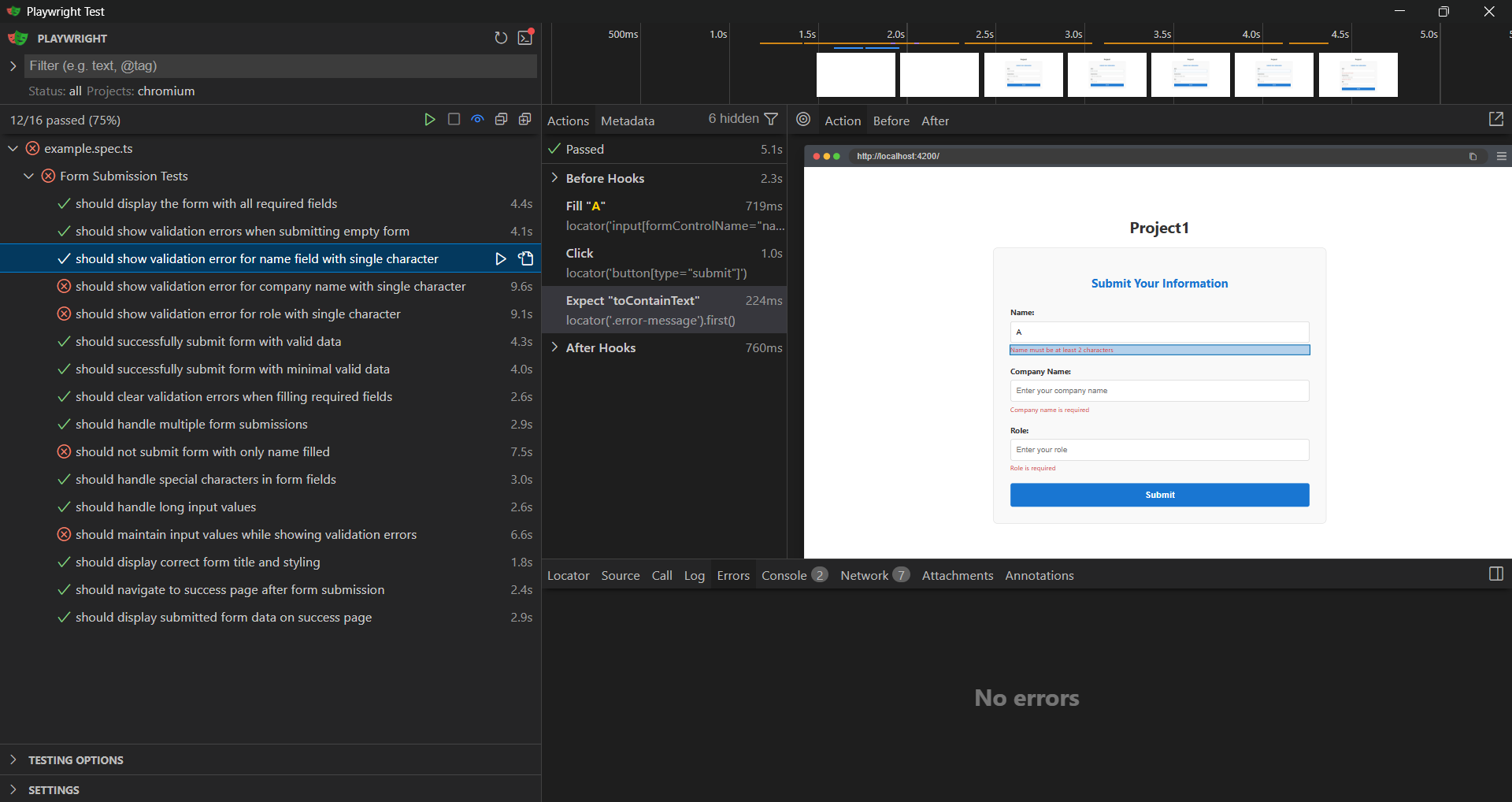Toggle watch all eye icon
The height and width of the screenshot is (802, 1512).
tap(477, 120)
